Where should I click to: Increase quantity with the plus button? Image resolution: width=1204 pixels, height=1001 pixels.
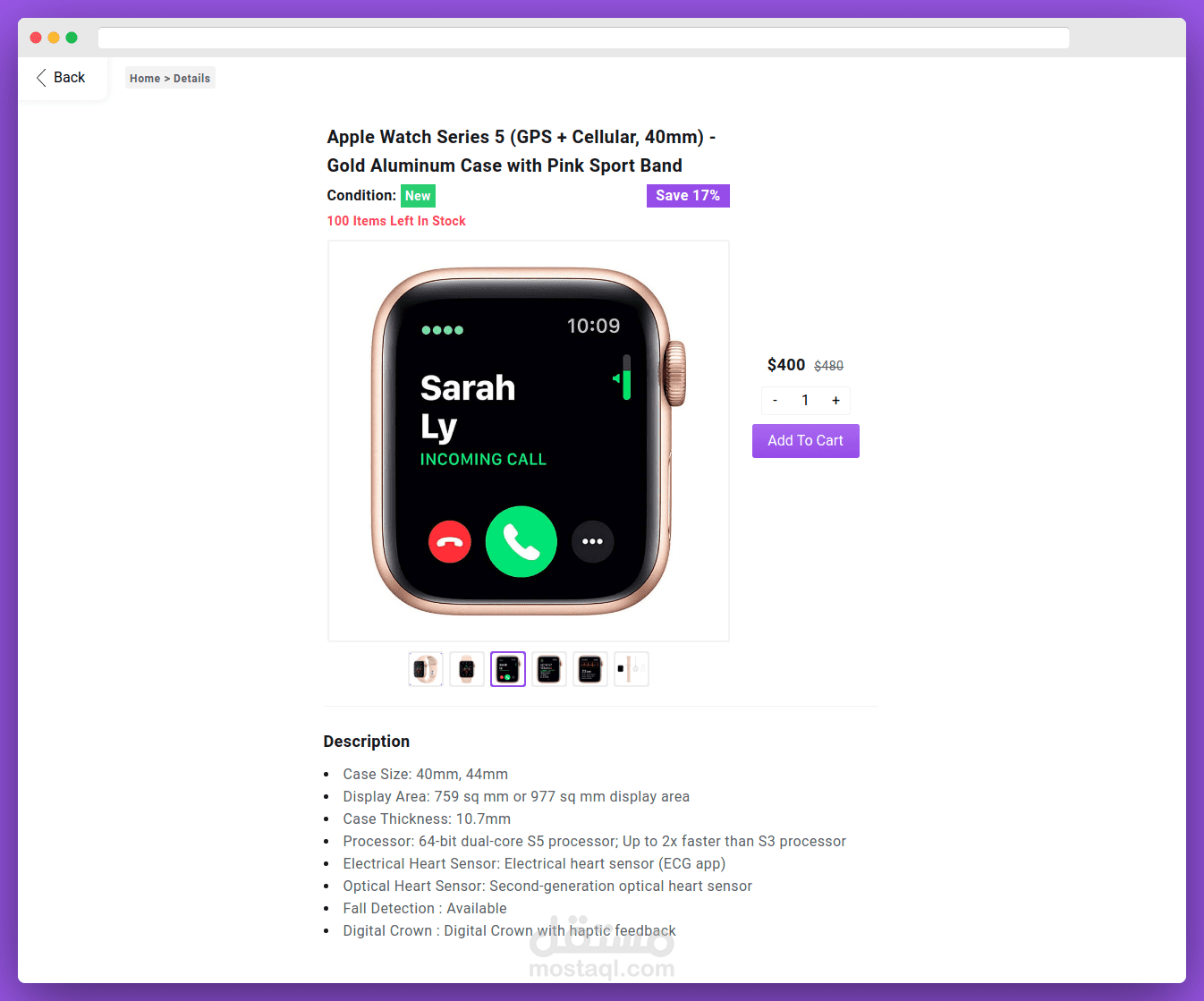click(x=836, y=401)
